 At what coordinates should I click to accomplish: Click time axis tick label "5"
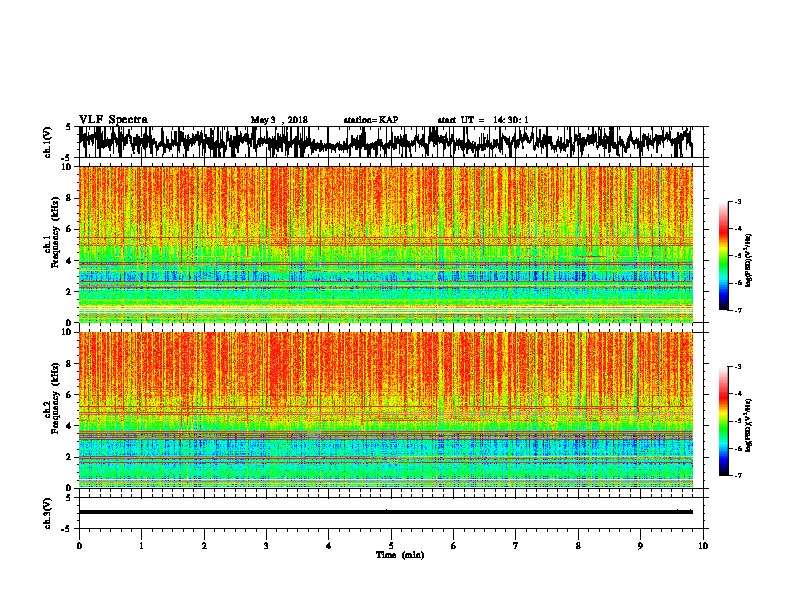click(x=391, y=546)
